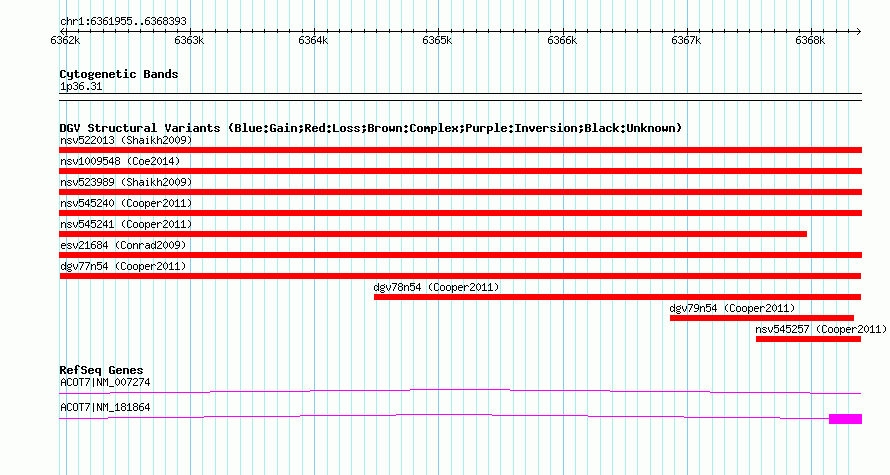
Task: Select the nsv1009548 red variant bar
Action: tap(460, 171)
